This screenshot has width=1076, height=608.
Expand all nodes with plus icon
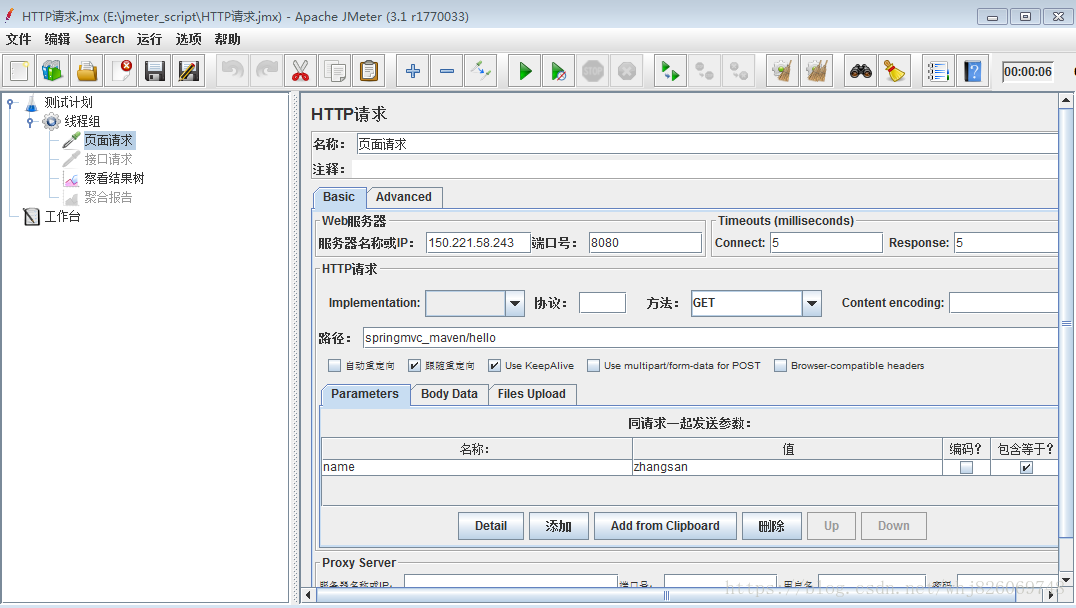[x=412, y=71]
